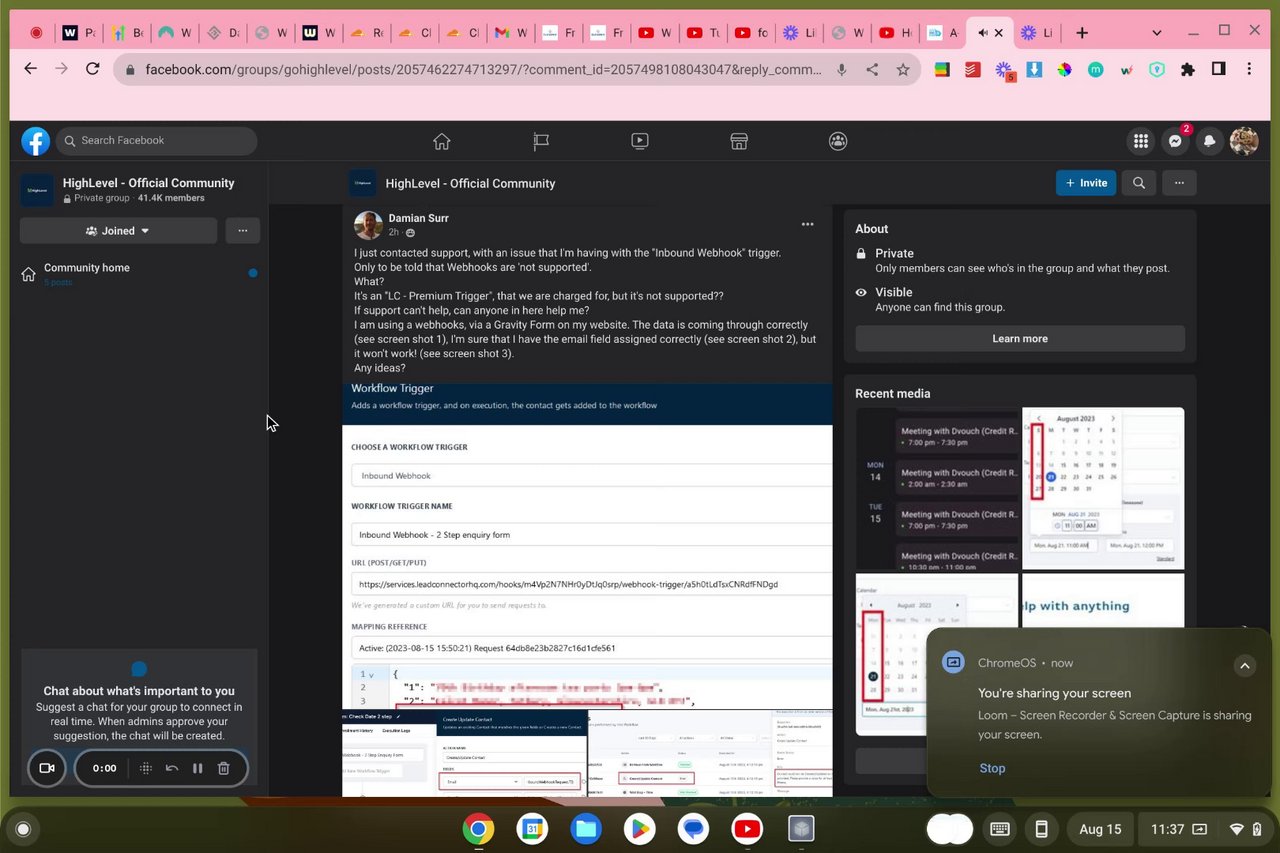Open the Groups icon in top navigation

click(x=838, y=141)
